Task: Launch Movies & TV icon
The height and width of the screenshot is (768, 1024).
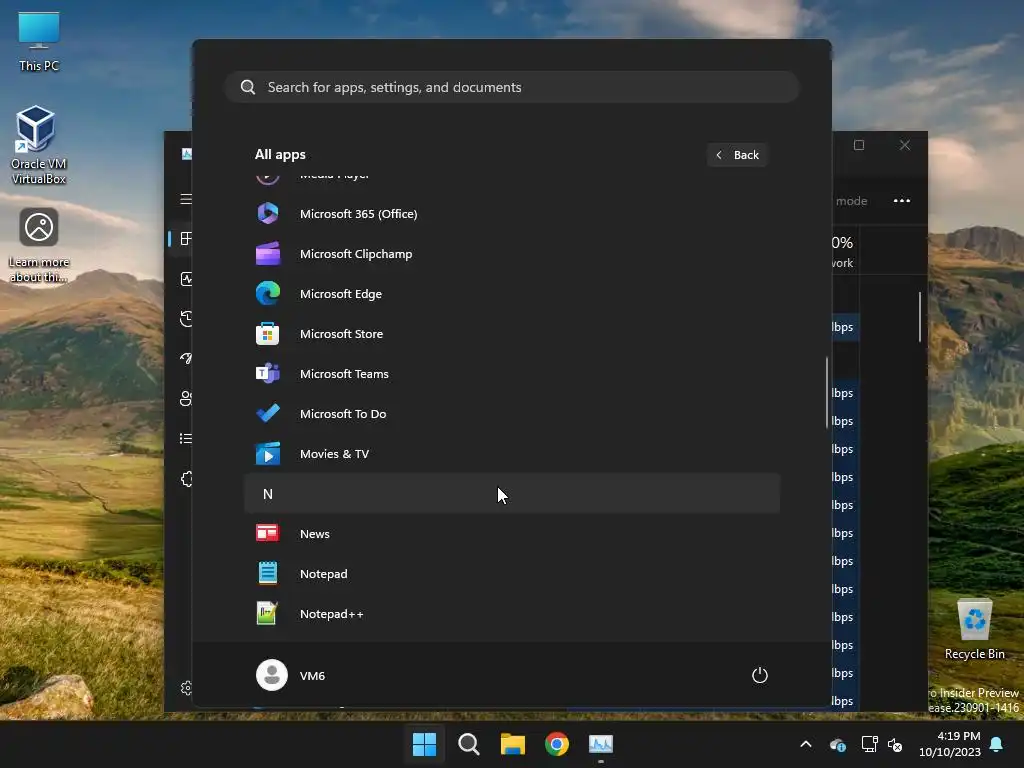Action: pos(268,454)
